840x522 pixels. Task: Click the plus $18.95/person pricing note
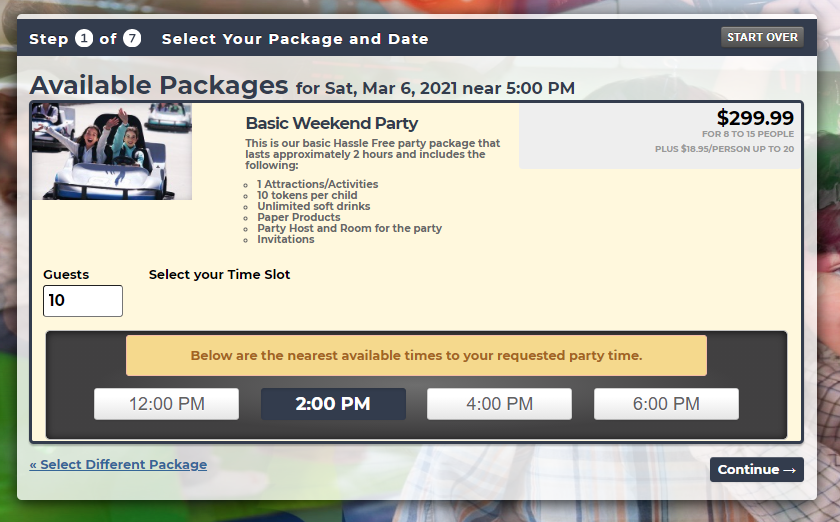click(724, 149)
